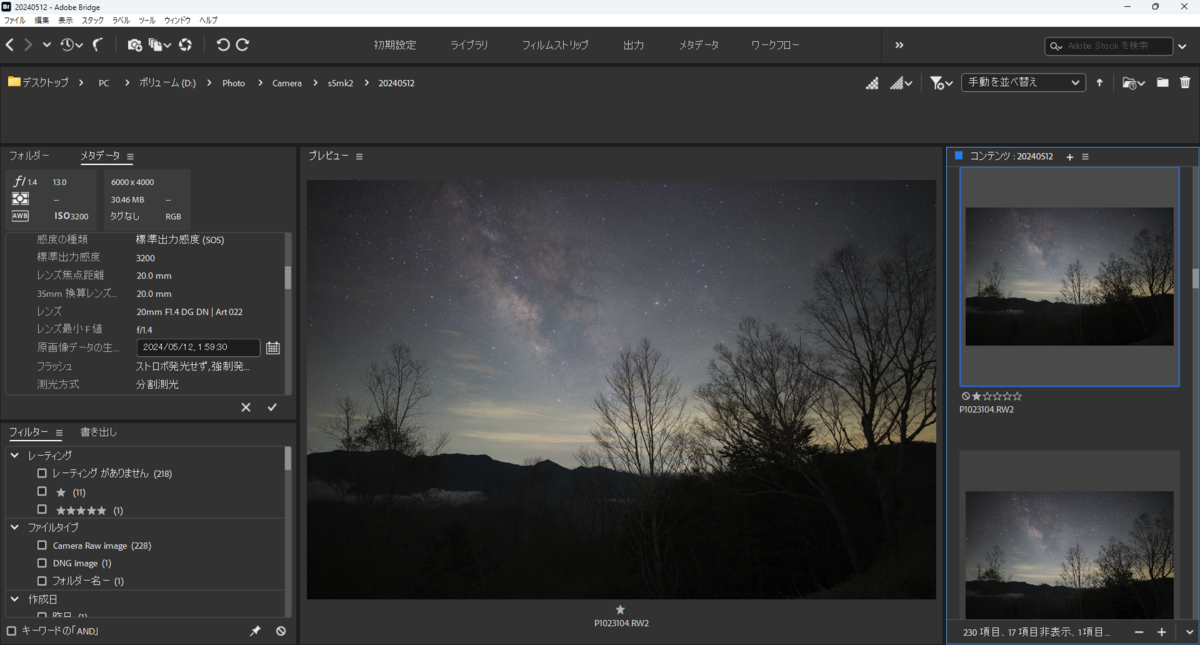Decrease thumbnail size with minus button

[1139, 632]
